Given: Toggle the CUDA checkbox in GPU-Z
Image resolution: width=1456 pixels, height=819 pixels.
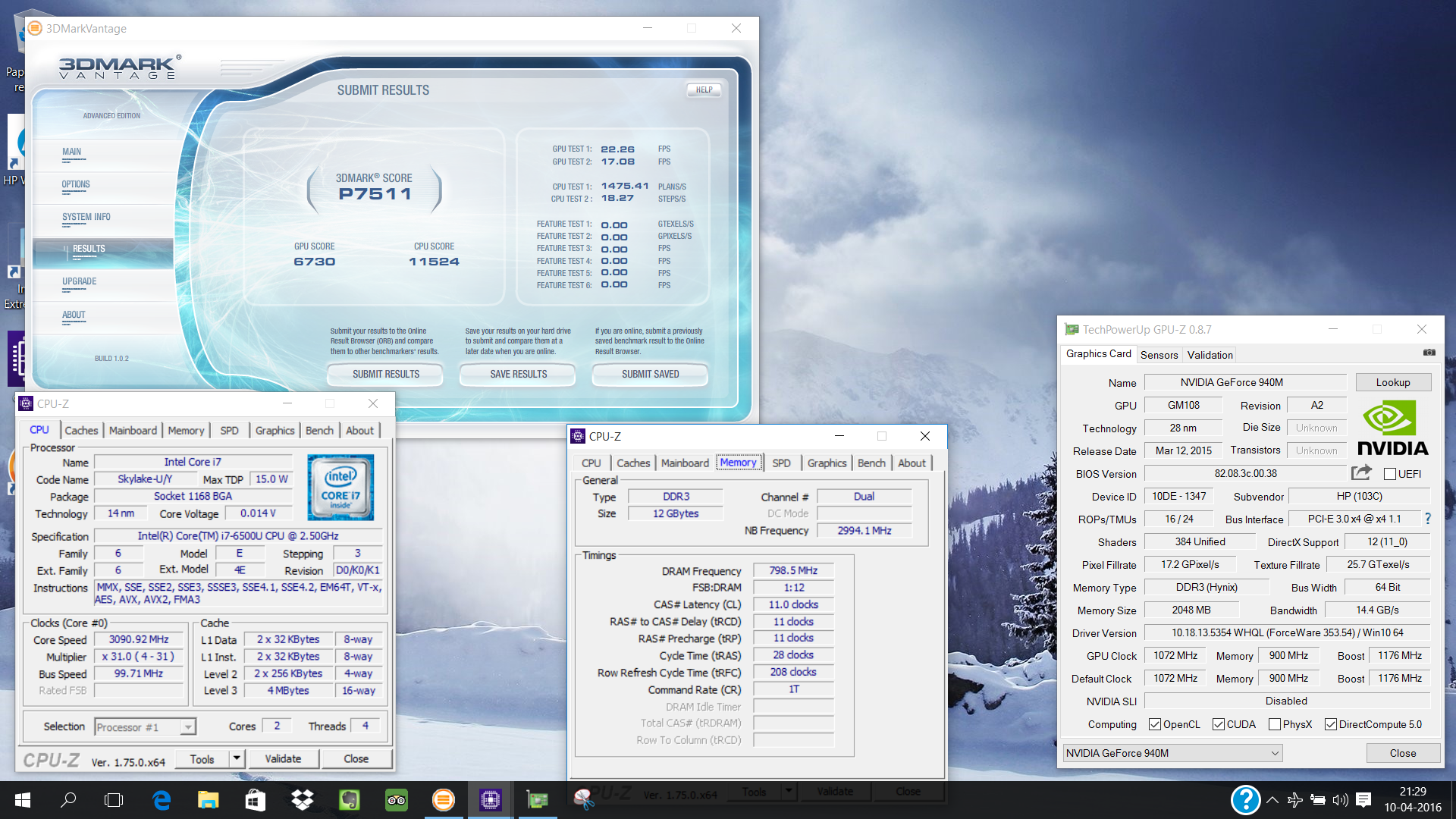Looking at the screenshot, I should [1219, 724].
